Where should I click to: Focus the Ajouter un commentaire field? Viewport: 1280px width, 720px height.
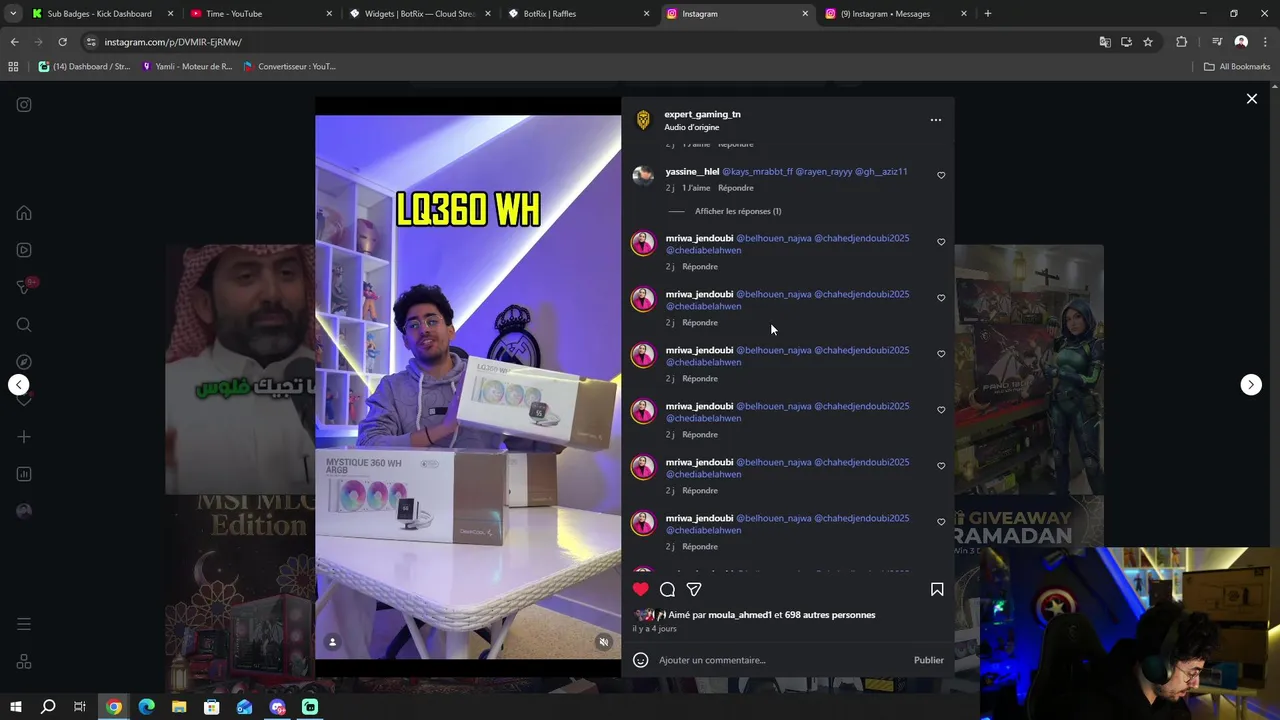(780, 660)
